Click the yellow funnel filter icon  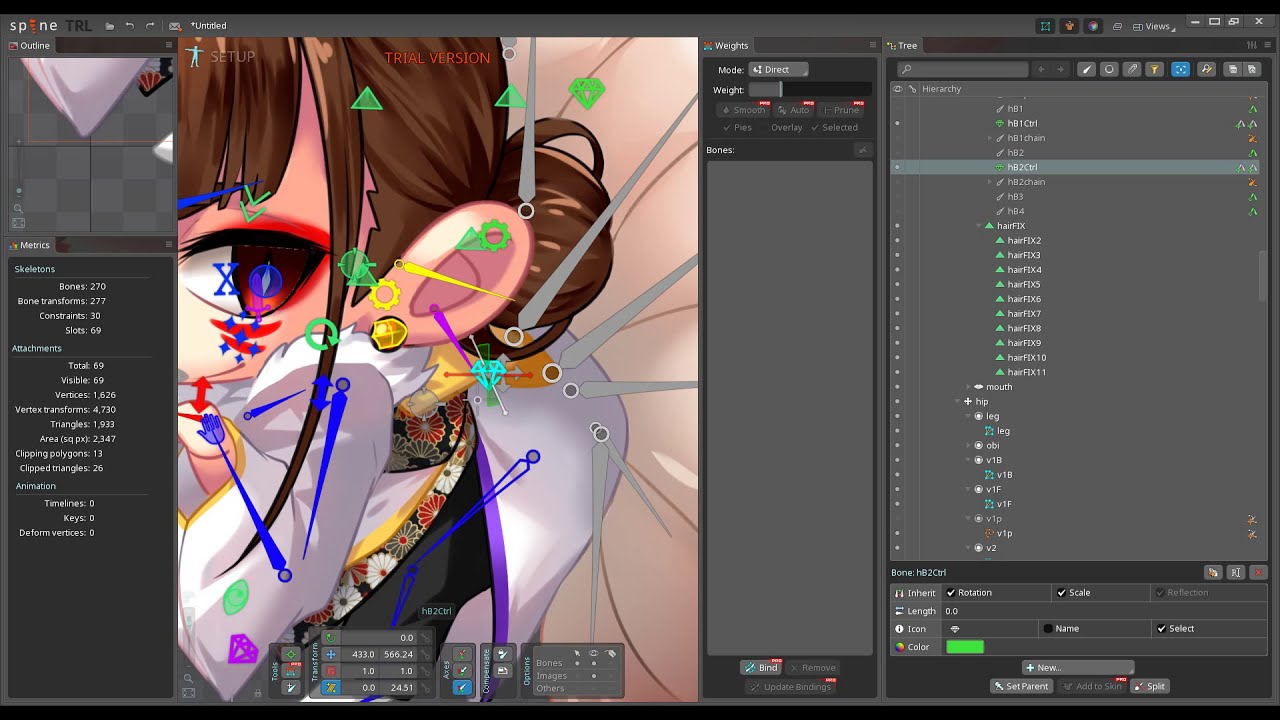1154,69
